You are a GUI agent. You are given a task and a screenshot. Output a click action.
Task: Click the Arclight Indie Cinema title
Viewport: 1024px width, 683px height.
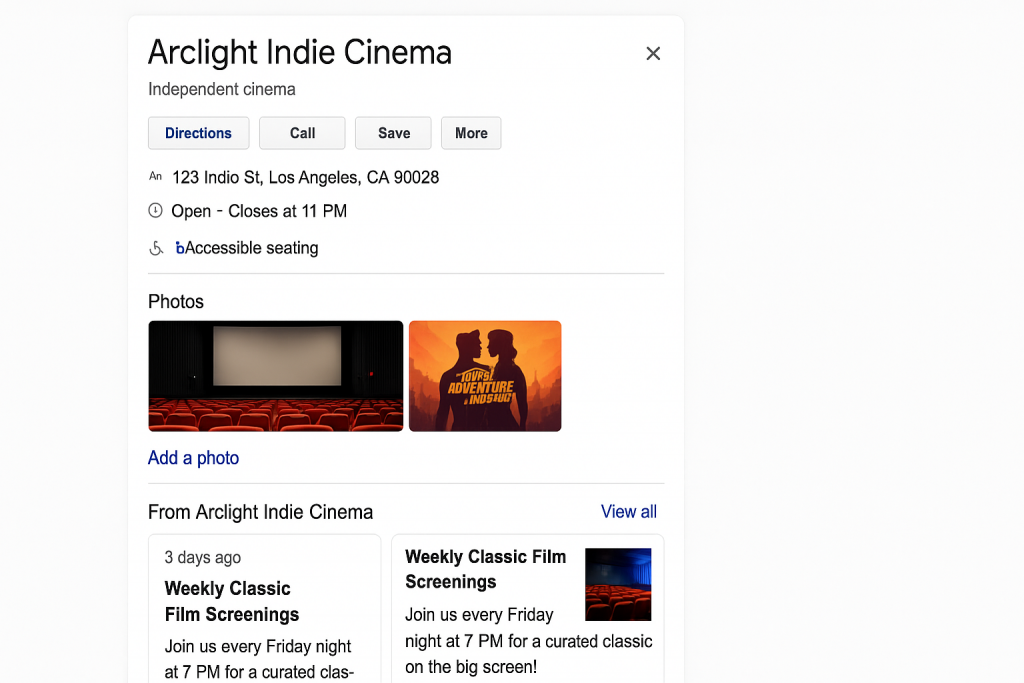300,53
